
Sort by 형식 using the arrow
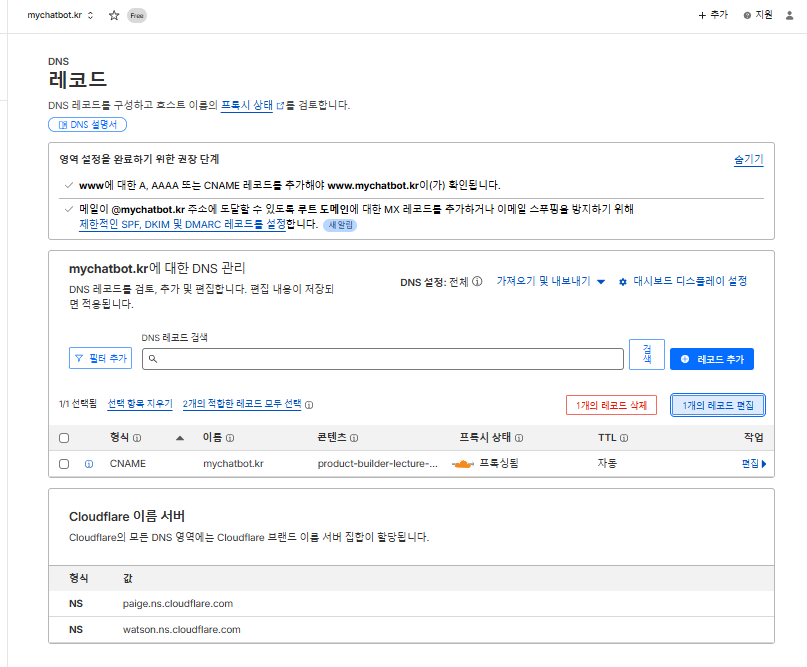[x=180, y=438]
